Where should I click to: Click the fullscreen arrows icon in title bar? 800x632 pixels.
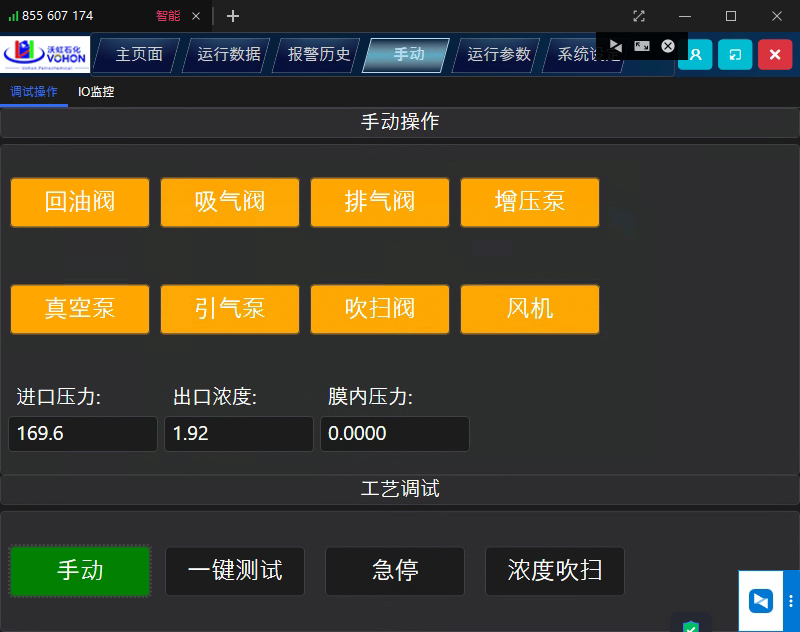point(639,16)
